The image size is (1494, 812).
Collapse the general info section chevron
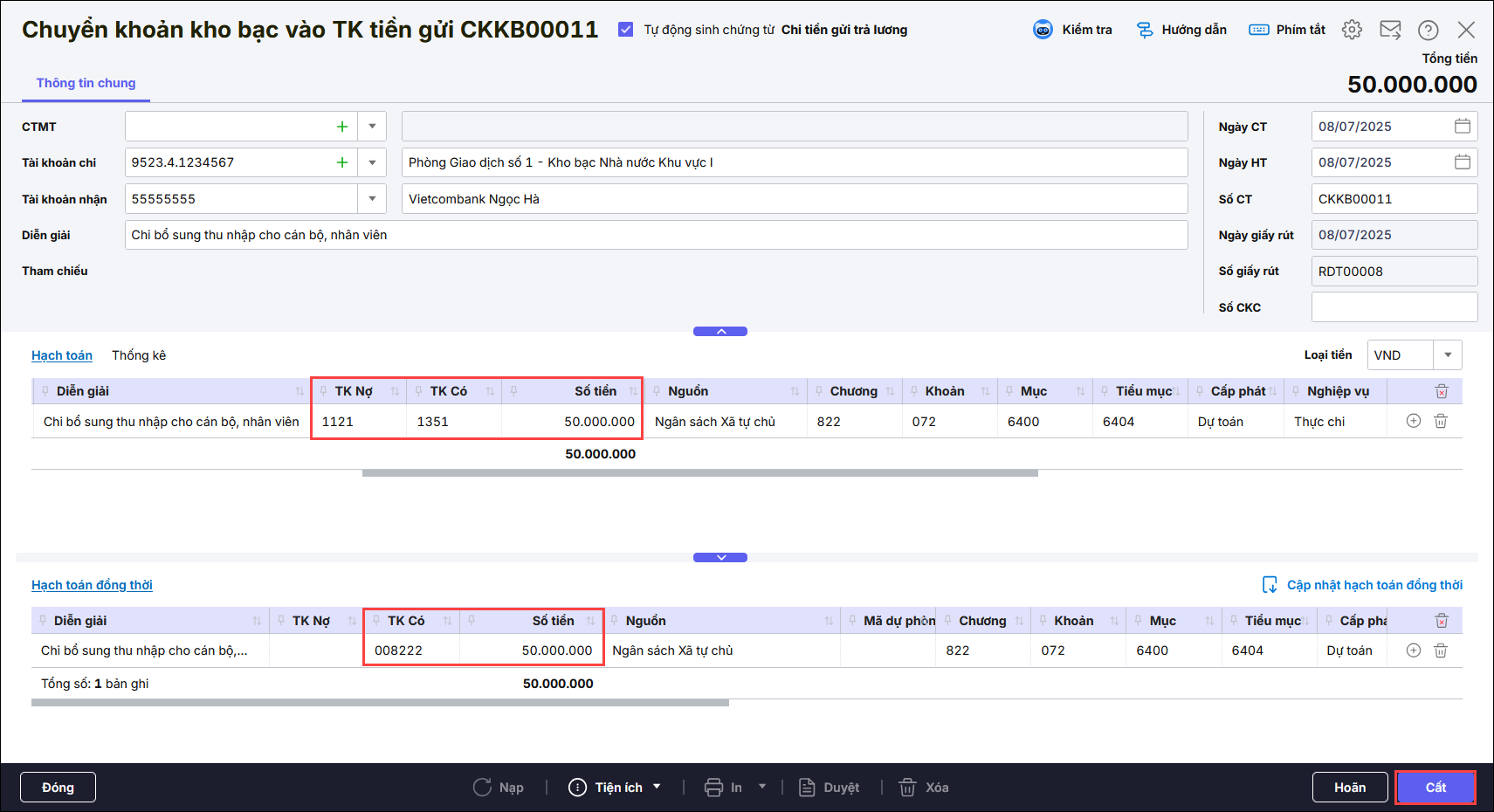(x=720, y=332)
